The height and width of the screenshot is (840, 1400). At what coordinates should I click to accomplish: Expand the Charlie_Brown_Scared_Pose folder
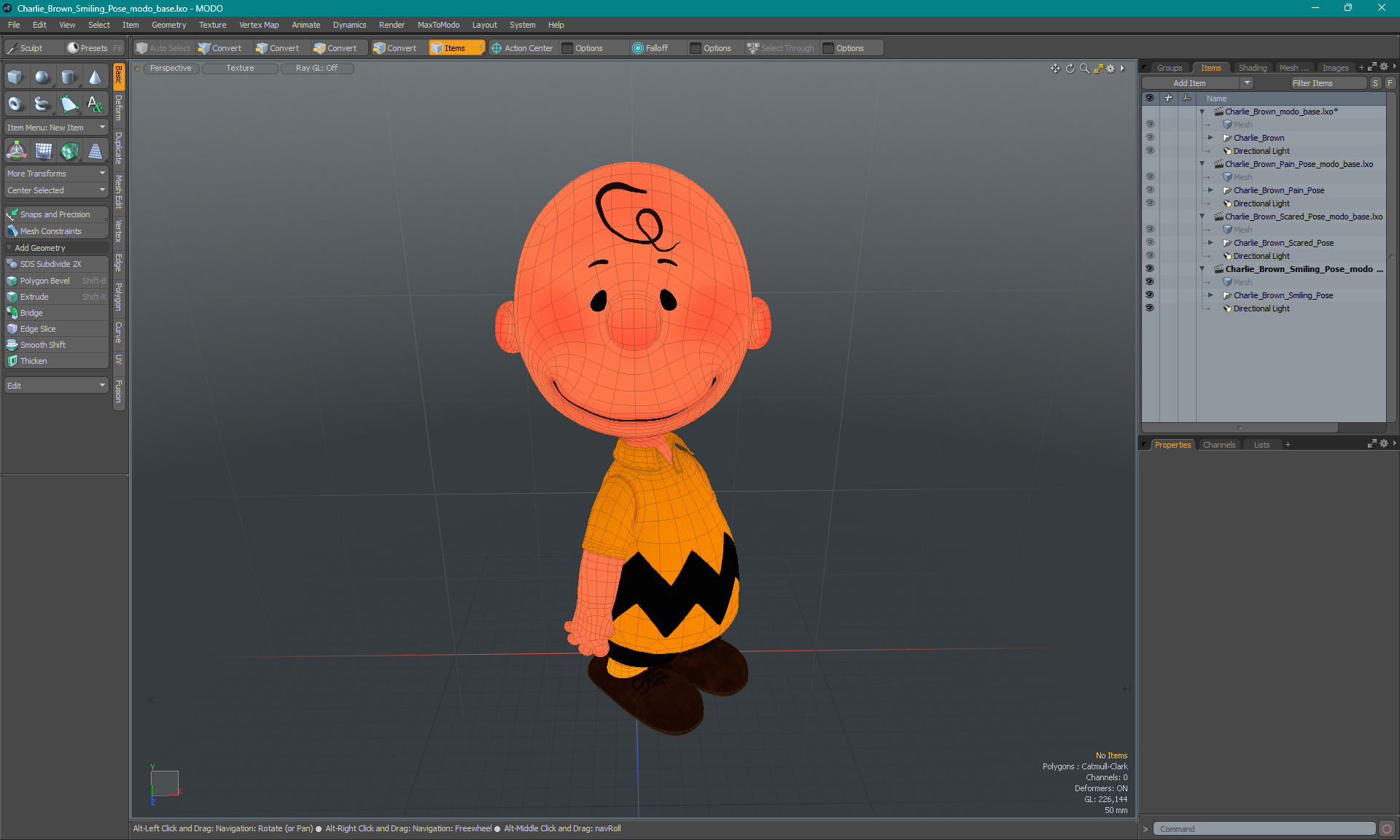tap(1210, 243)
